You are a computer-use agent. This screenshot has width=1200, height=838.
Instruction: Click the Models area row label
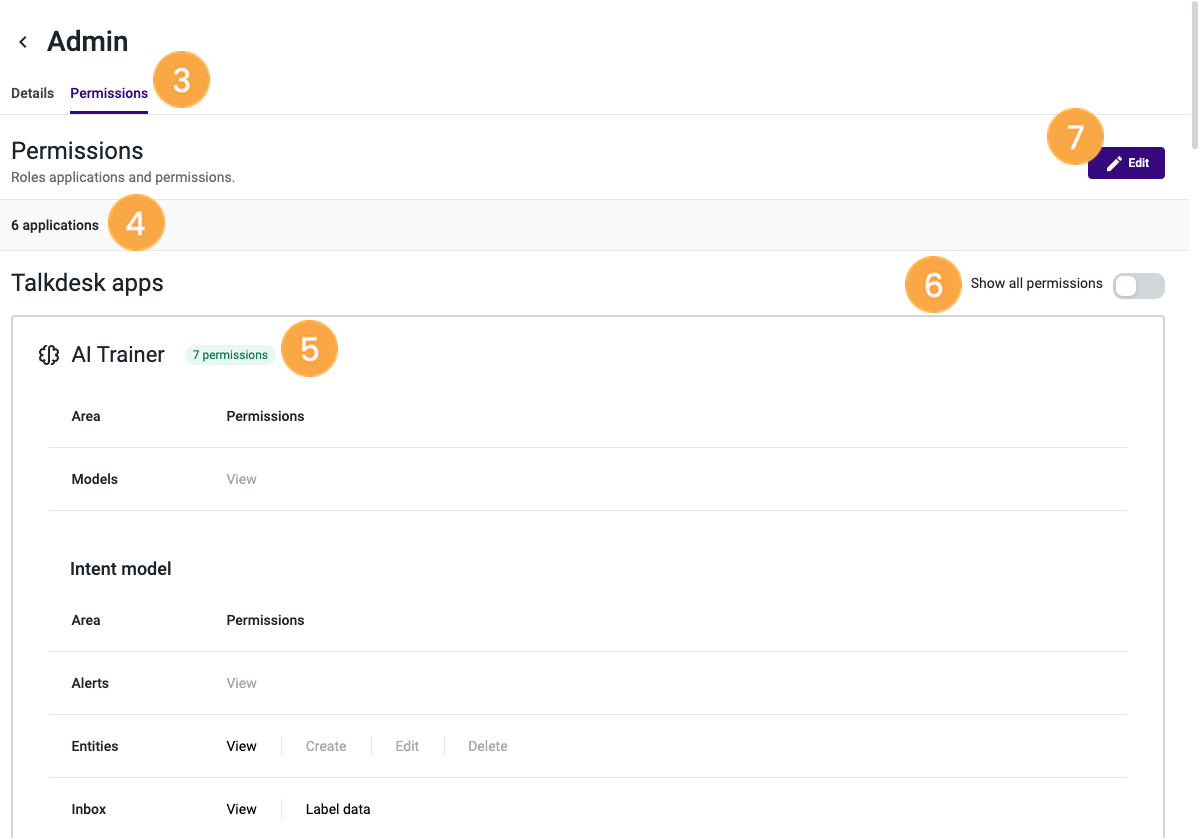95,479
